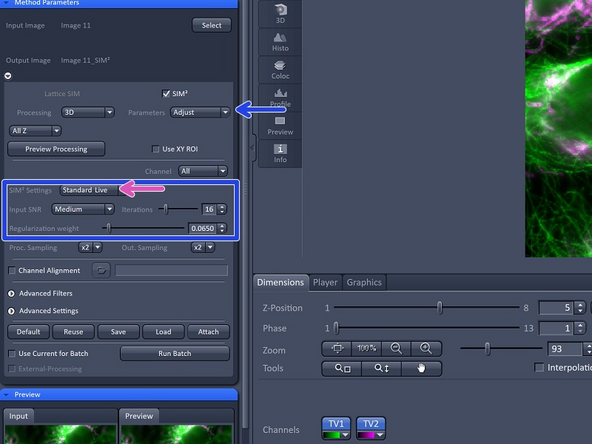Viewport: 592px width, 444px height.
Task: Click the zoom in magnifier icon
Action: coord(426,348)
